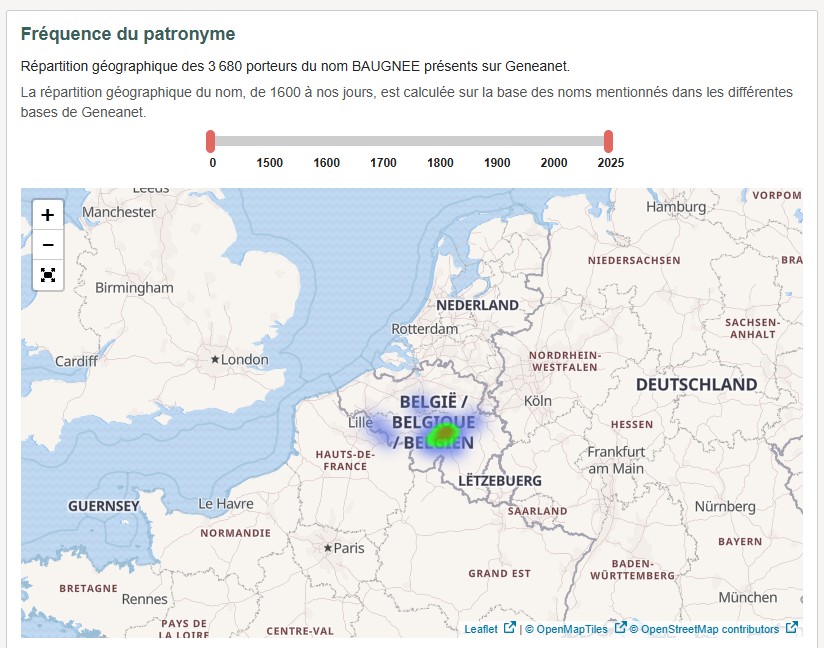
Task: Click the slider track above 1800
Action: click(440, 141)
